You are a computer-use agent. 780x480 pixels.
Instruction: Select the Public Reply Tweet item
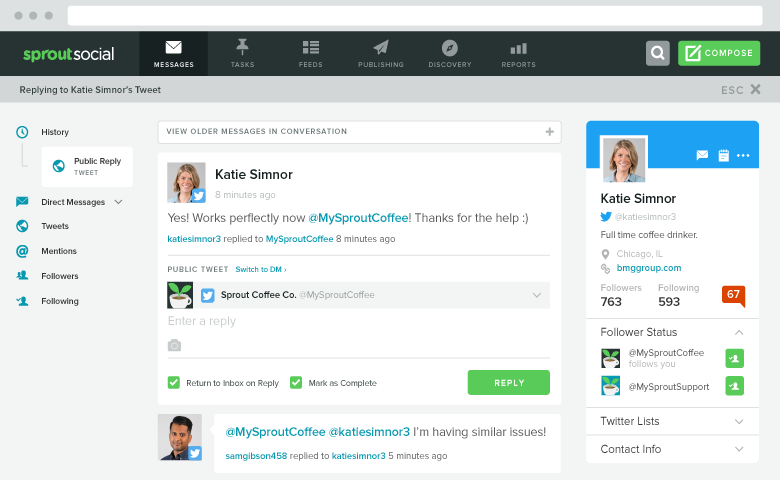pyautogui.click(x=87, y=166)
